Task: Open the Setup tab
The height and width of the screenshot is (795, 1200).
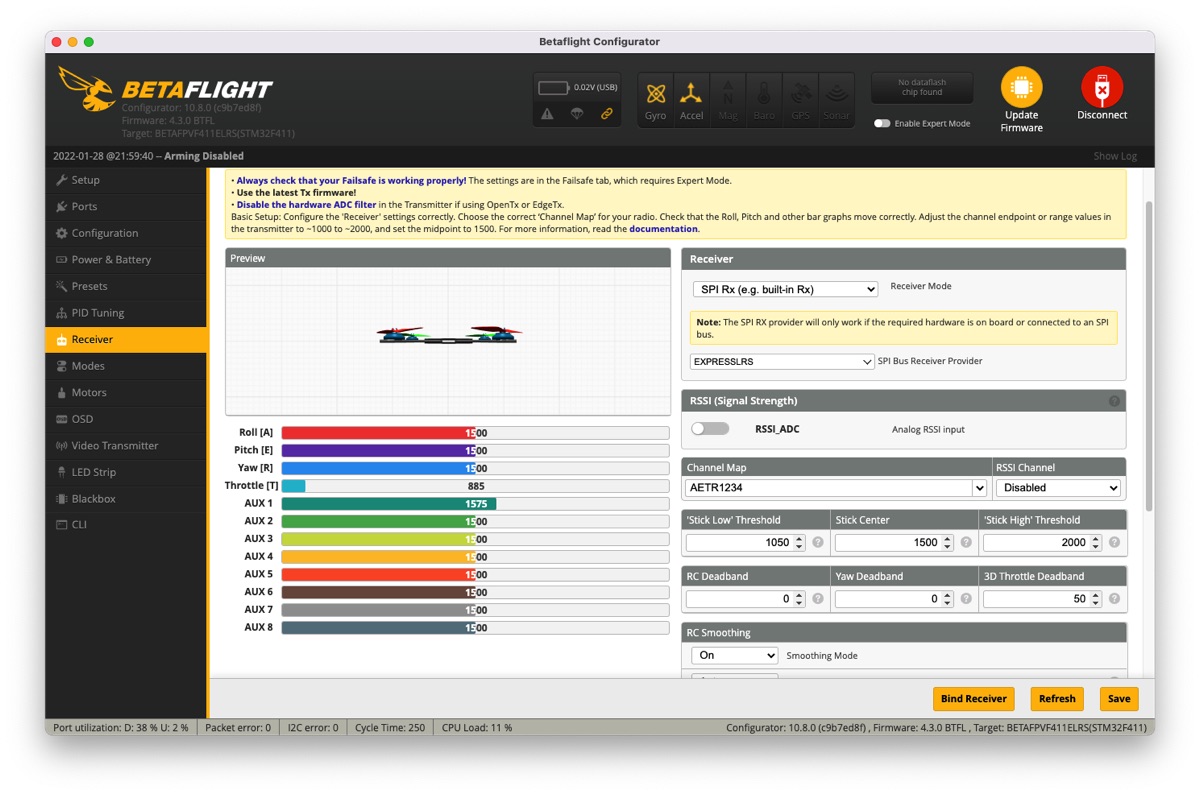Action: (x=126, y=180)
